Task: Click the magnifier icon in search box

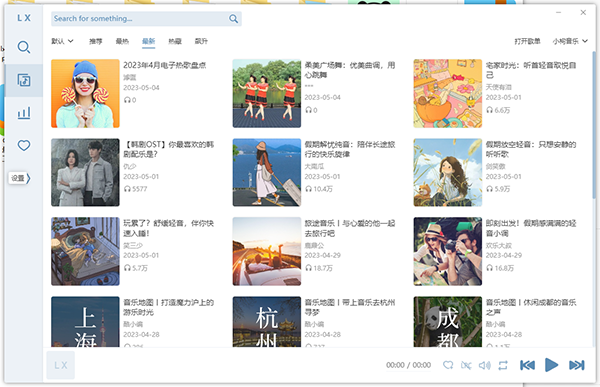Action: point(233,19)
